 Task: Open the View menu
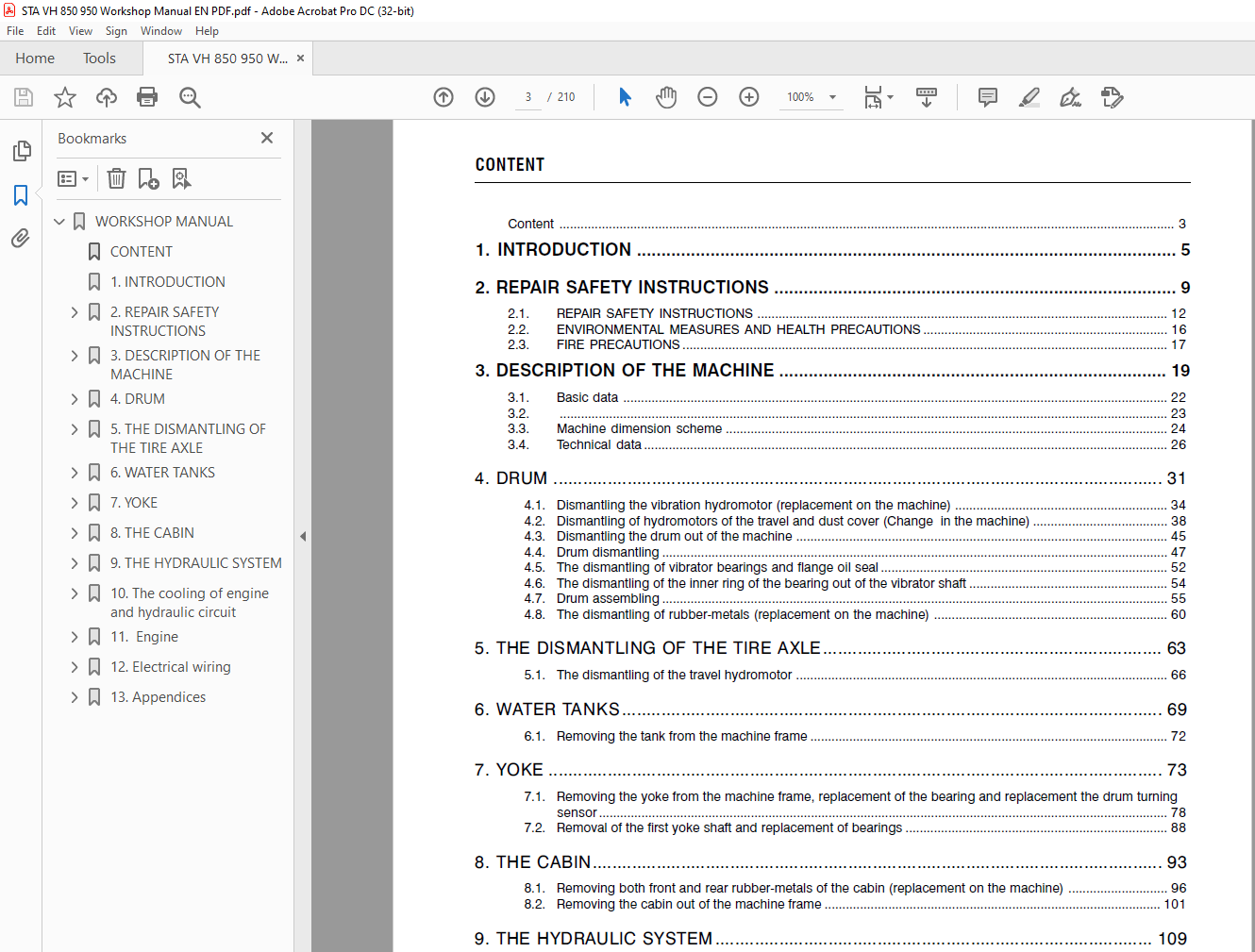(x=80, y=31)
